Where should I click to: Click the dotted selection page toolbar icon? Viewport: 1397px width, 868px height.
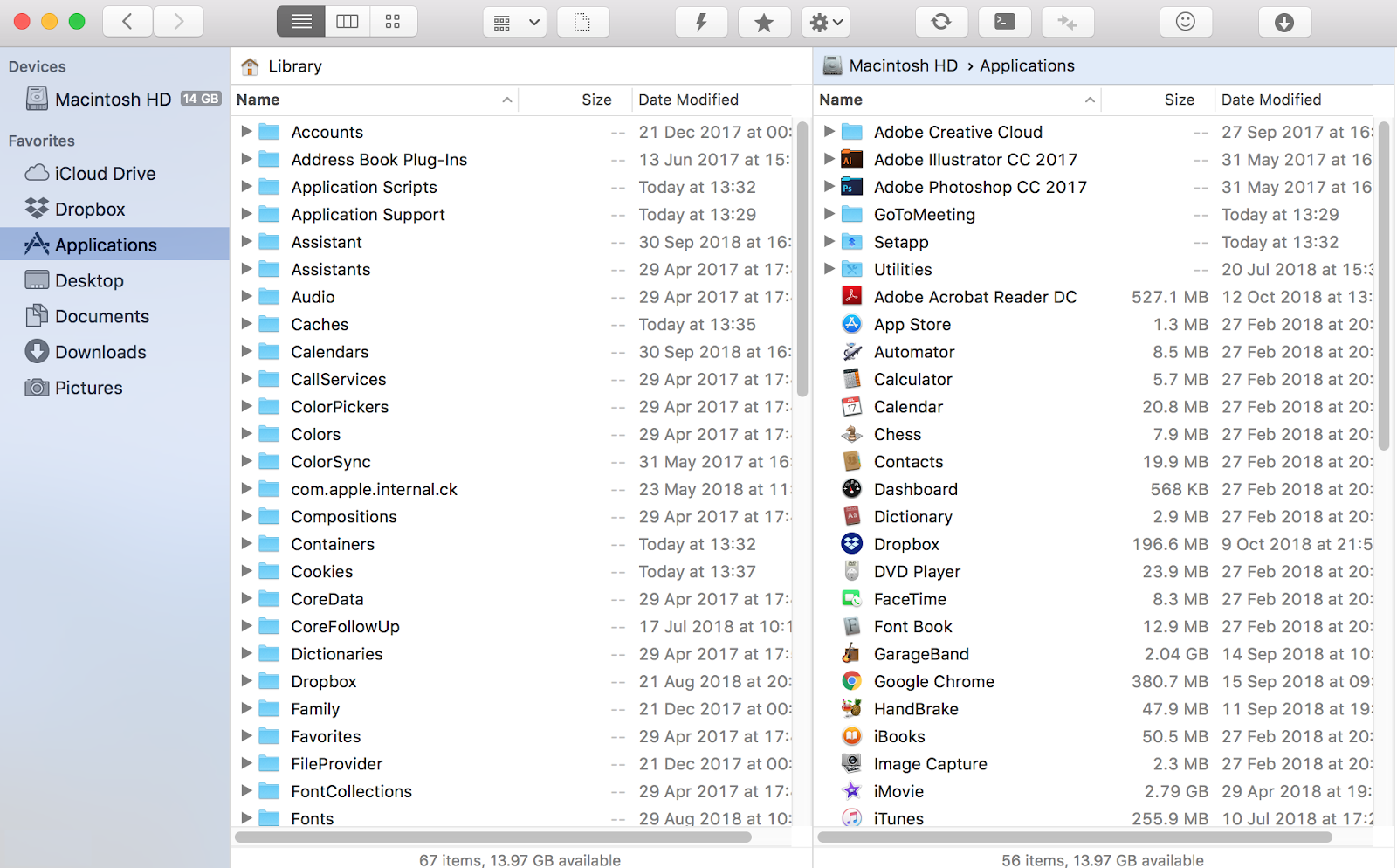pos(582,23)
